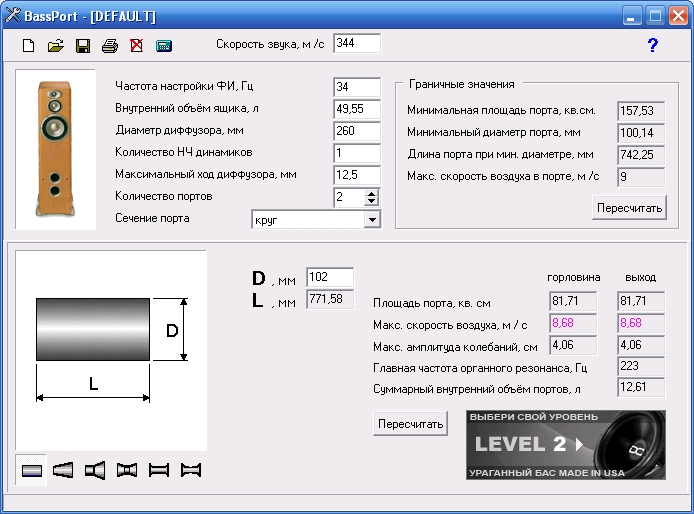
Task: Edit Максимальный ход диффузора field 12,5
Action: 357,175
